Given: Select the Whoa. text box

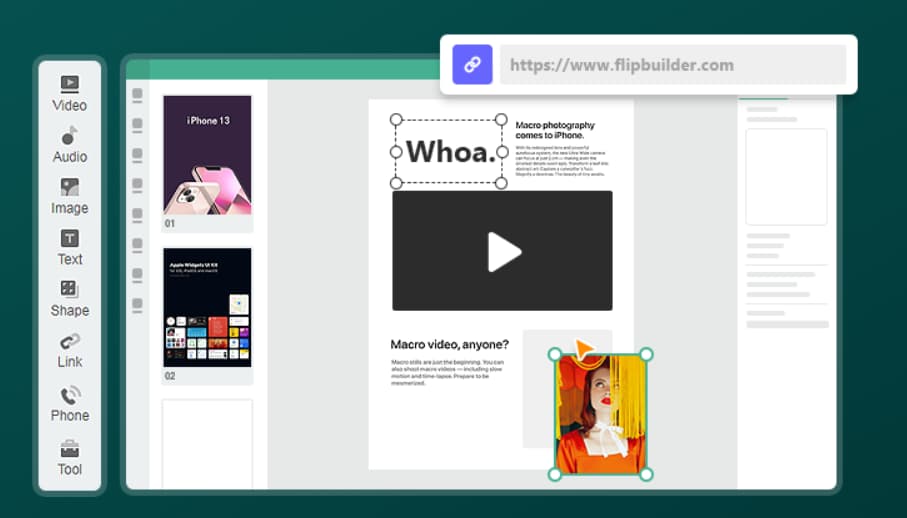Looking at the screenshot, I should pos(449,152).
